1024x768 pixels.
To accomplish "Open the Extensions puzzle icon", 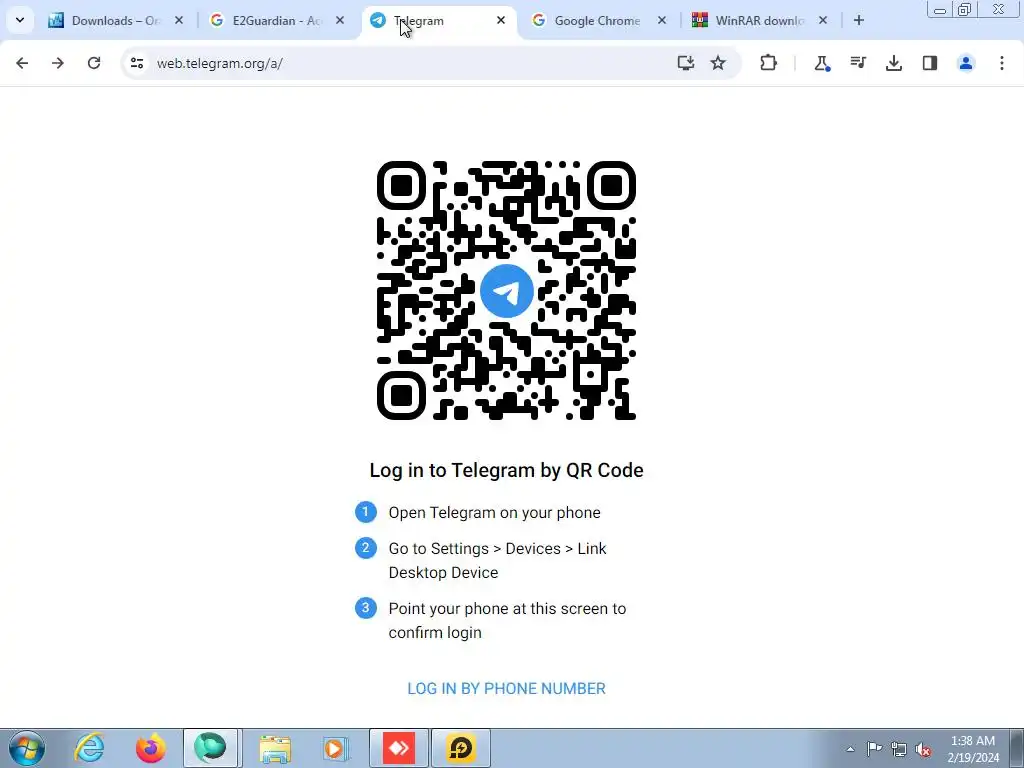I will pyautogui.click(x=769, y=63).
